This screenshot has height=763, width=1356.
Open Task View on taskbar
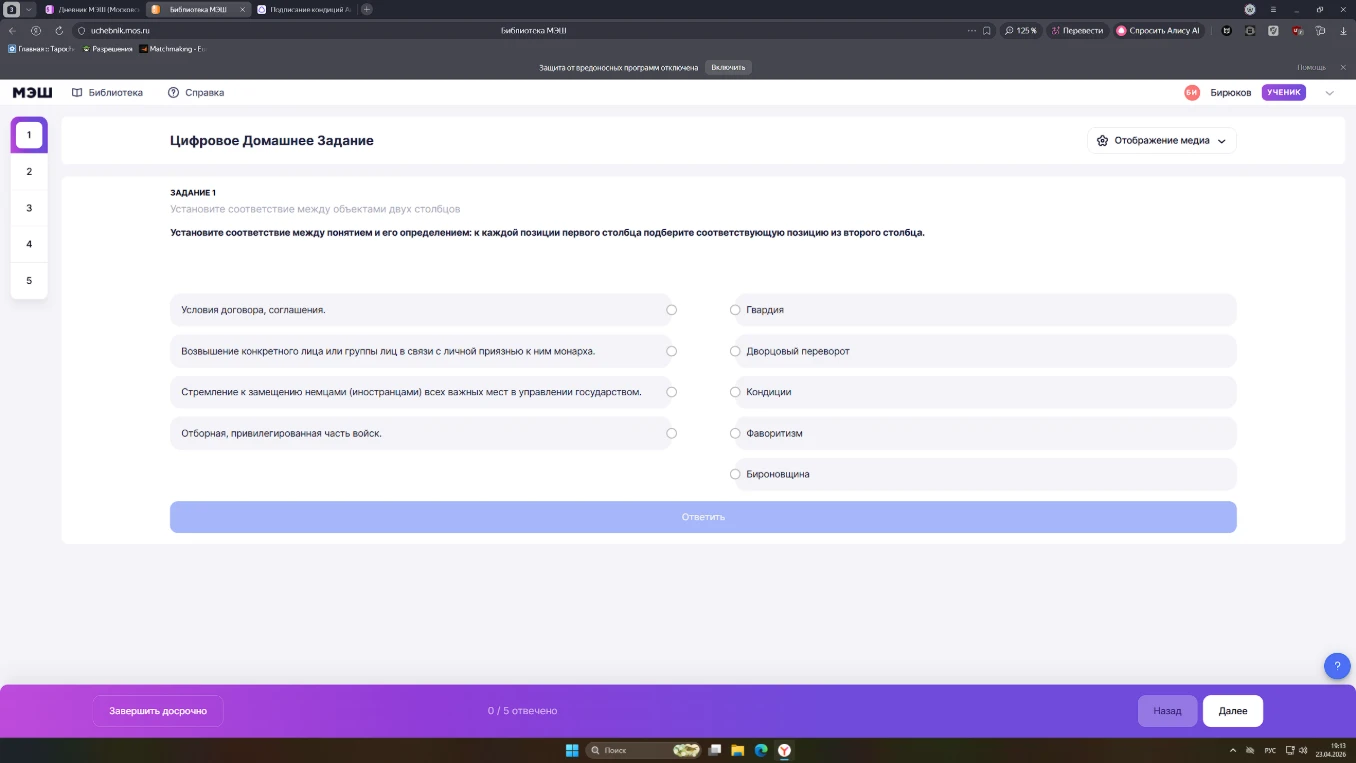(x=714, y=750)
